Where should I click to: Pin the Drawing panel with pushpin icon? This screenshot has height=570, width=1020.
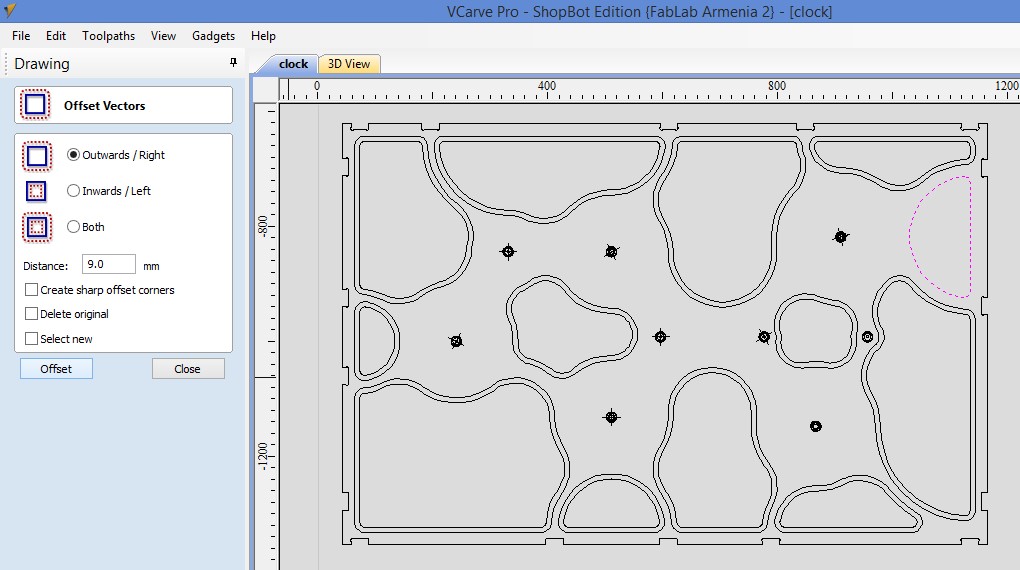pos(234,62)
